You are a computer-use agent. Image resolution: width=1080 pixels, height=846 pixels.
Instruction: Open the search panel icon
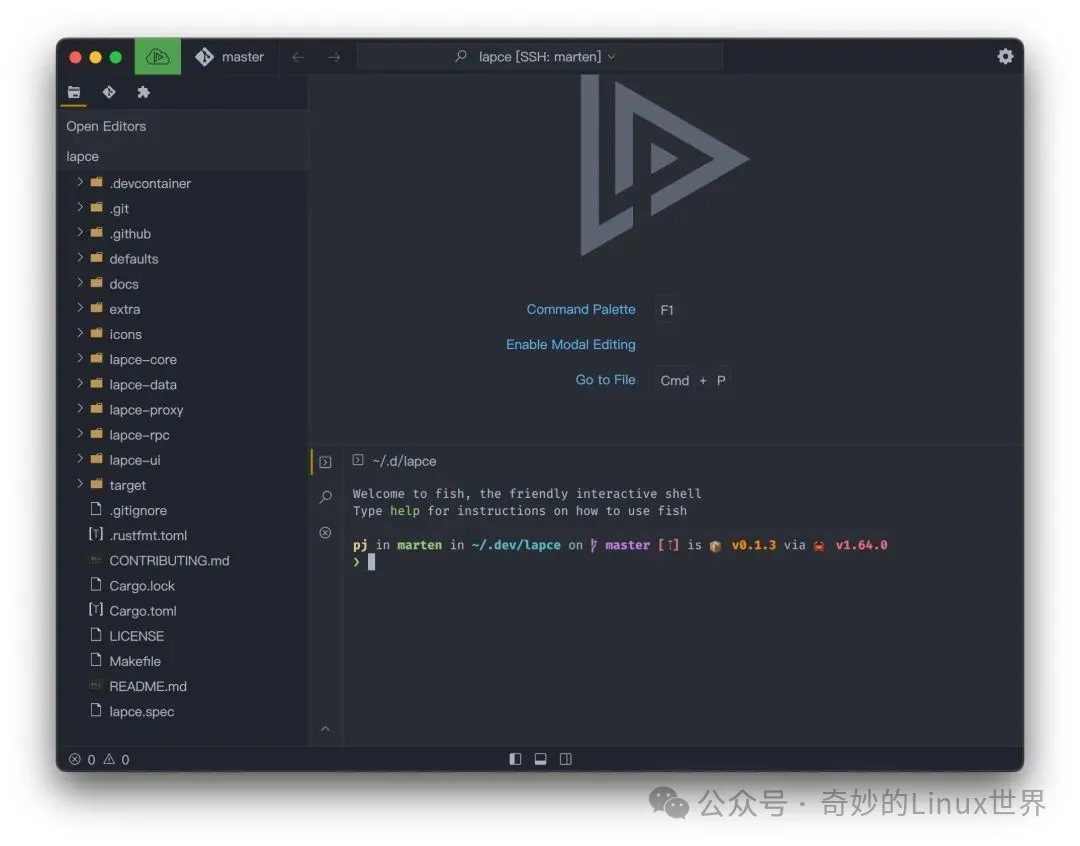pos(325,497)
